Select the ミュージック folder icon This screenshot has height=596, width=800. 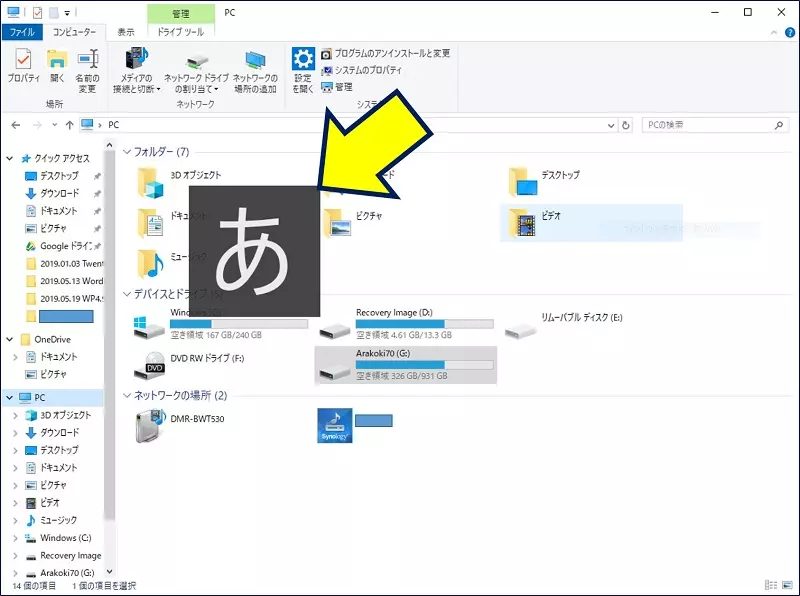click(150, 263)
